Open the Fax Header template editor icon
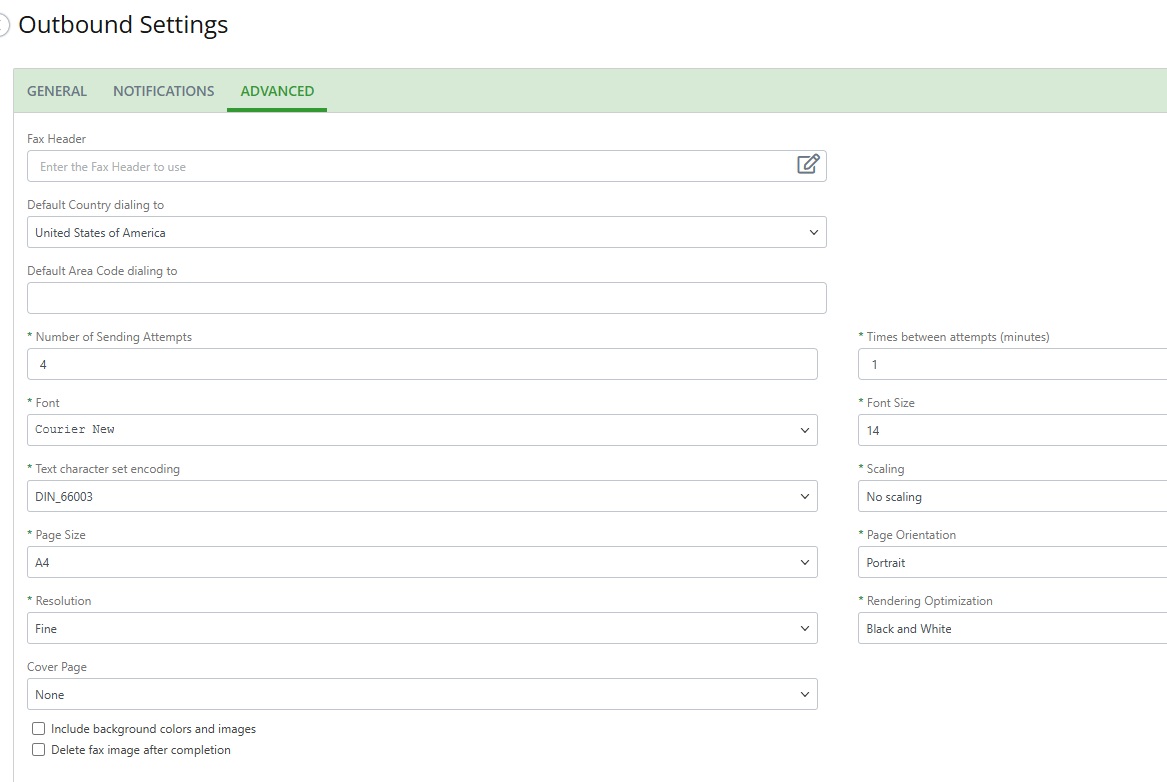1167x782 pixels. (810, 164)
